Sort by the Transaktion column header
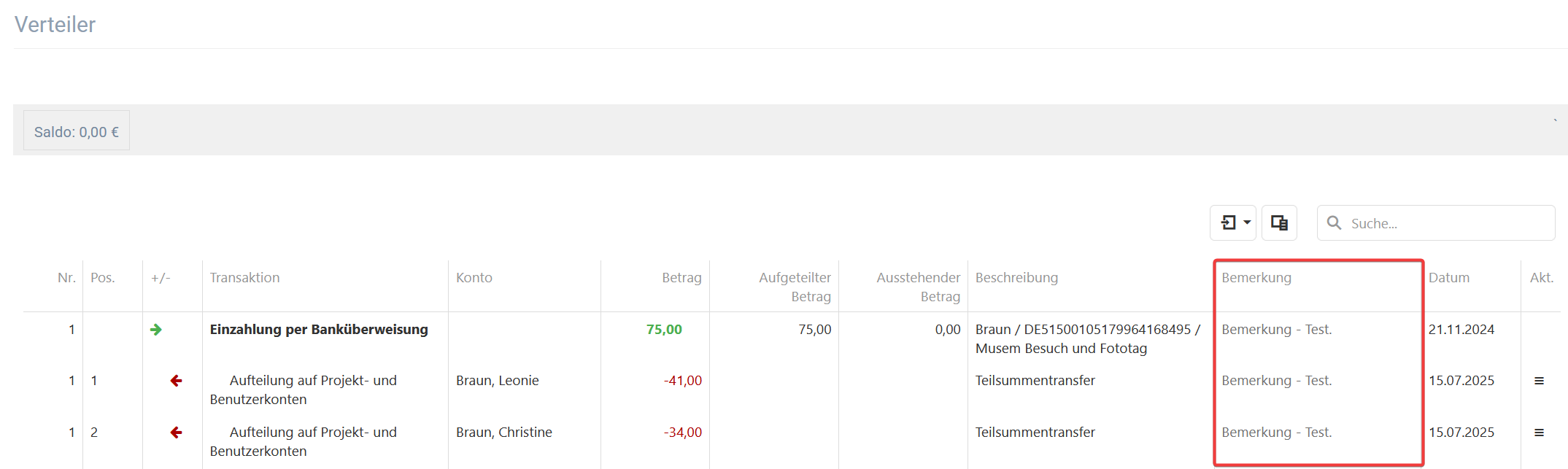The height and width of the screenshot is (469, 1568). coord(244,278)
